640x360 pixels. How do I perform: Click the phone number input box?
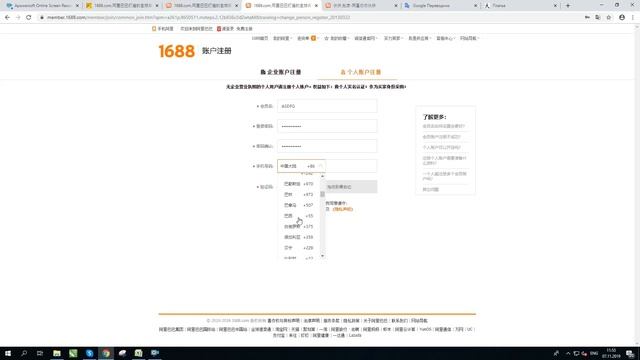(x=351, y=166)
